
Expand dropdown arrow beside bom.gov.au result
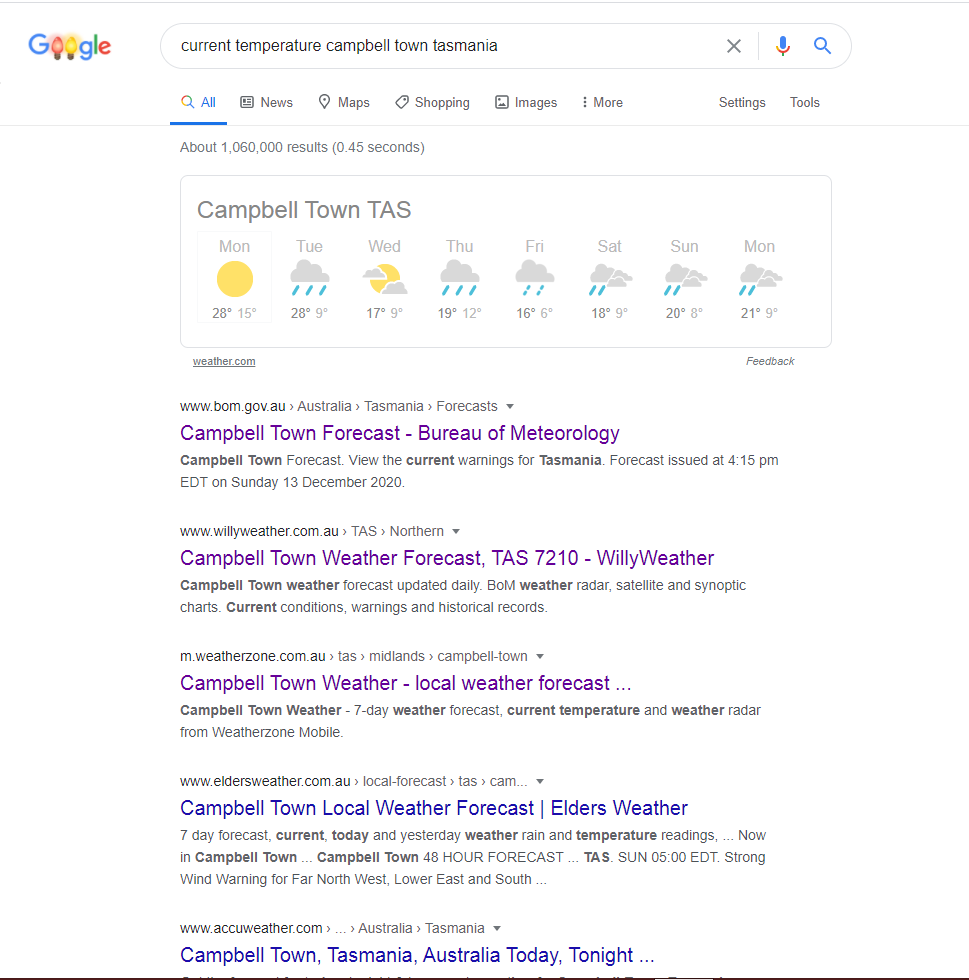pyautogui.click(x=510, y=407)
